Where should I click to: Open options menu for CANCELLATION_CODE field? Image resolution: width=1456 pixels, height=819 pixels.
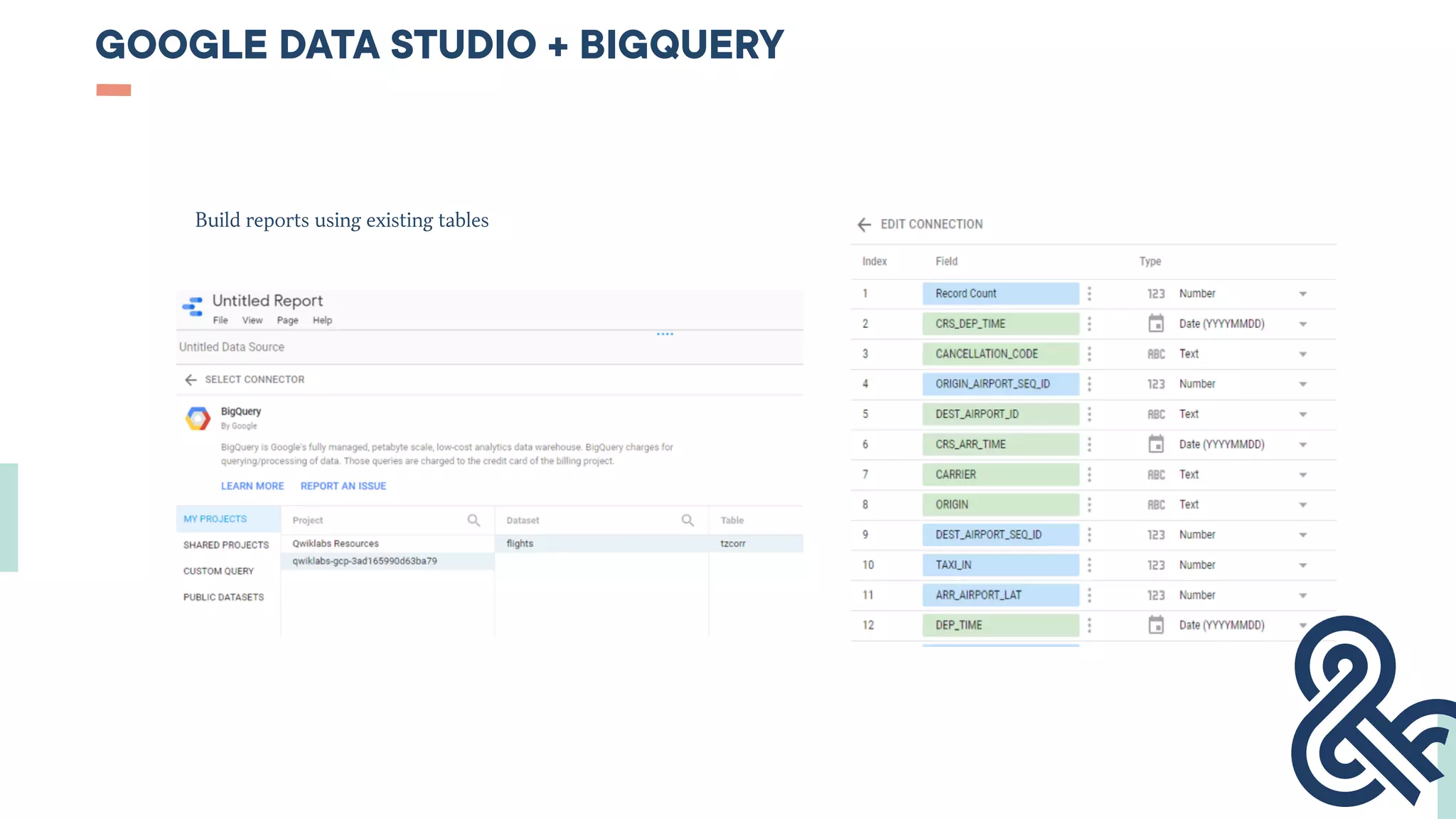click(1089, 354)
